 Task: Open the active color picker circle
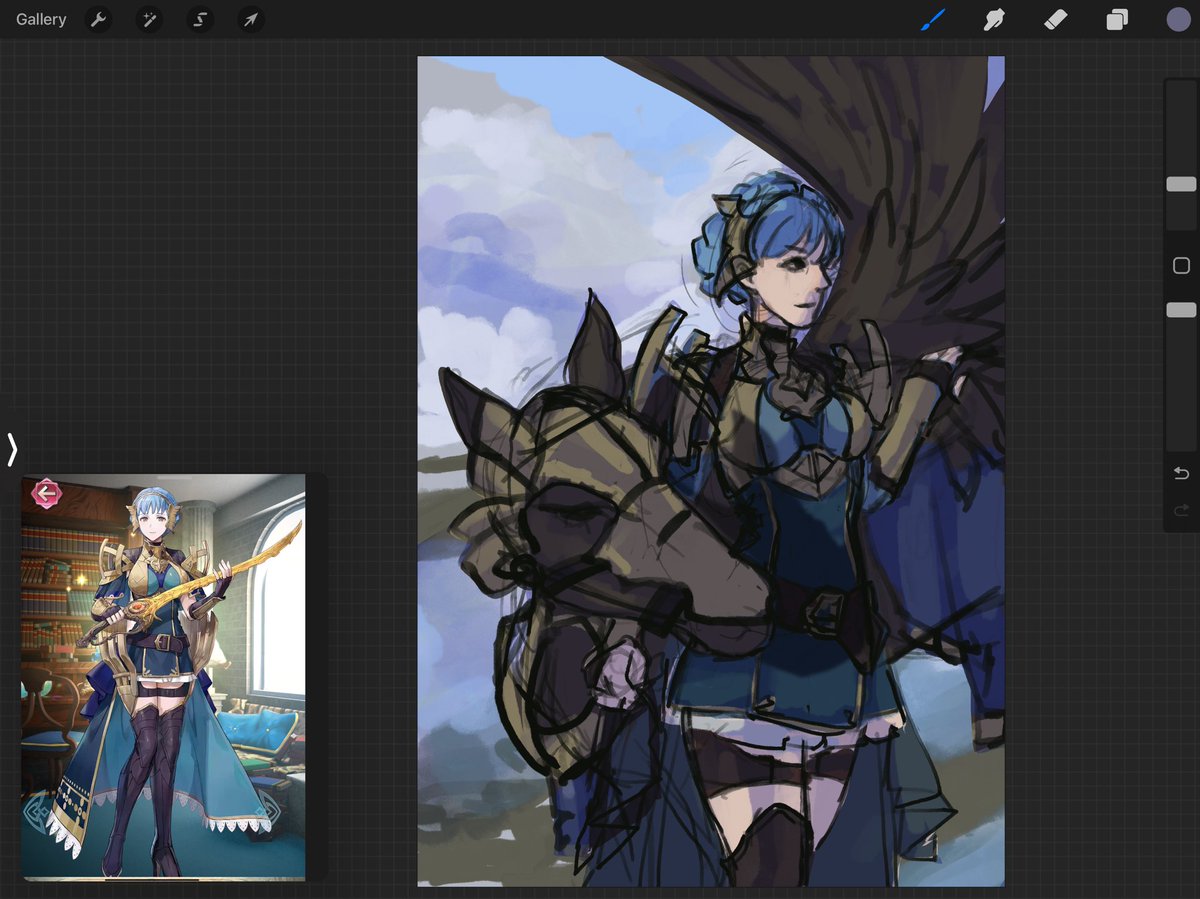point(1178,20)
